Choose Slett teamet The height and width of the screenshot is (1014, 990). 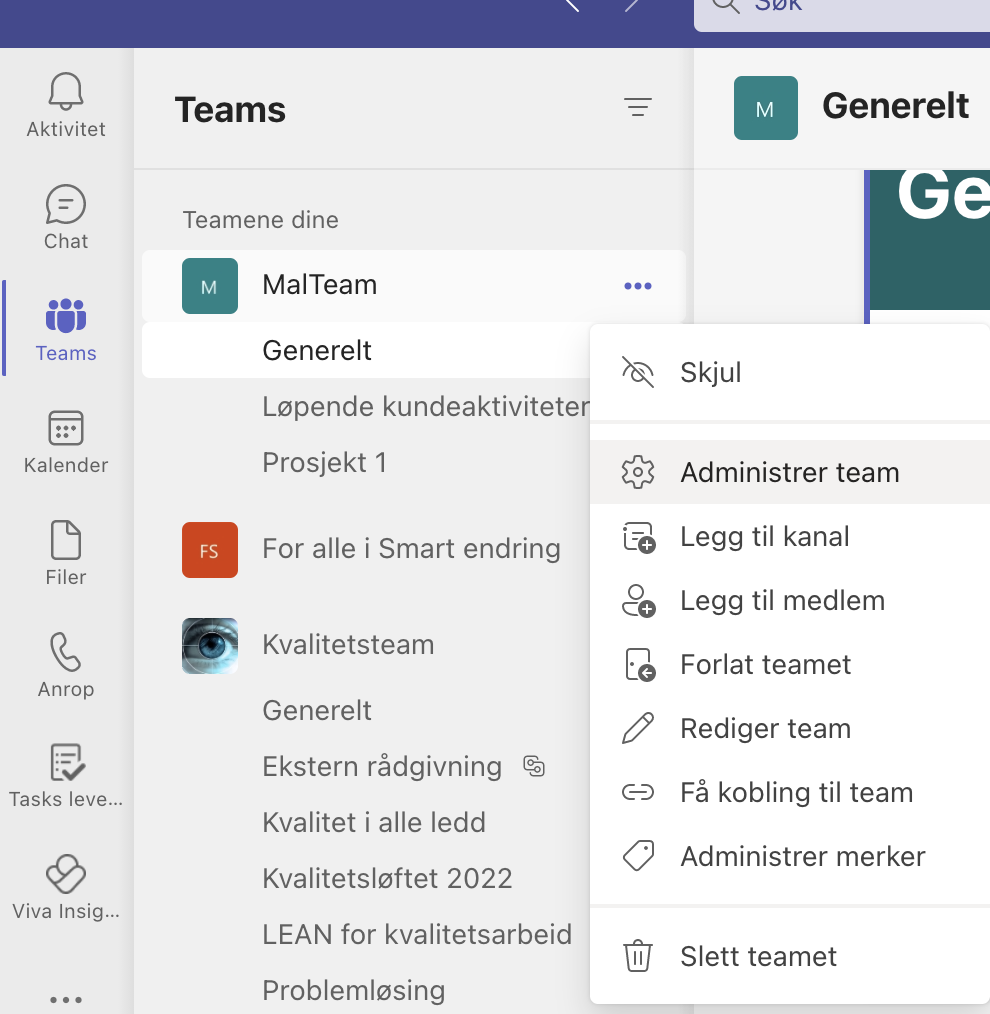click(x=790, y=956)
